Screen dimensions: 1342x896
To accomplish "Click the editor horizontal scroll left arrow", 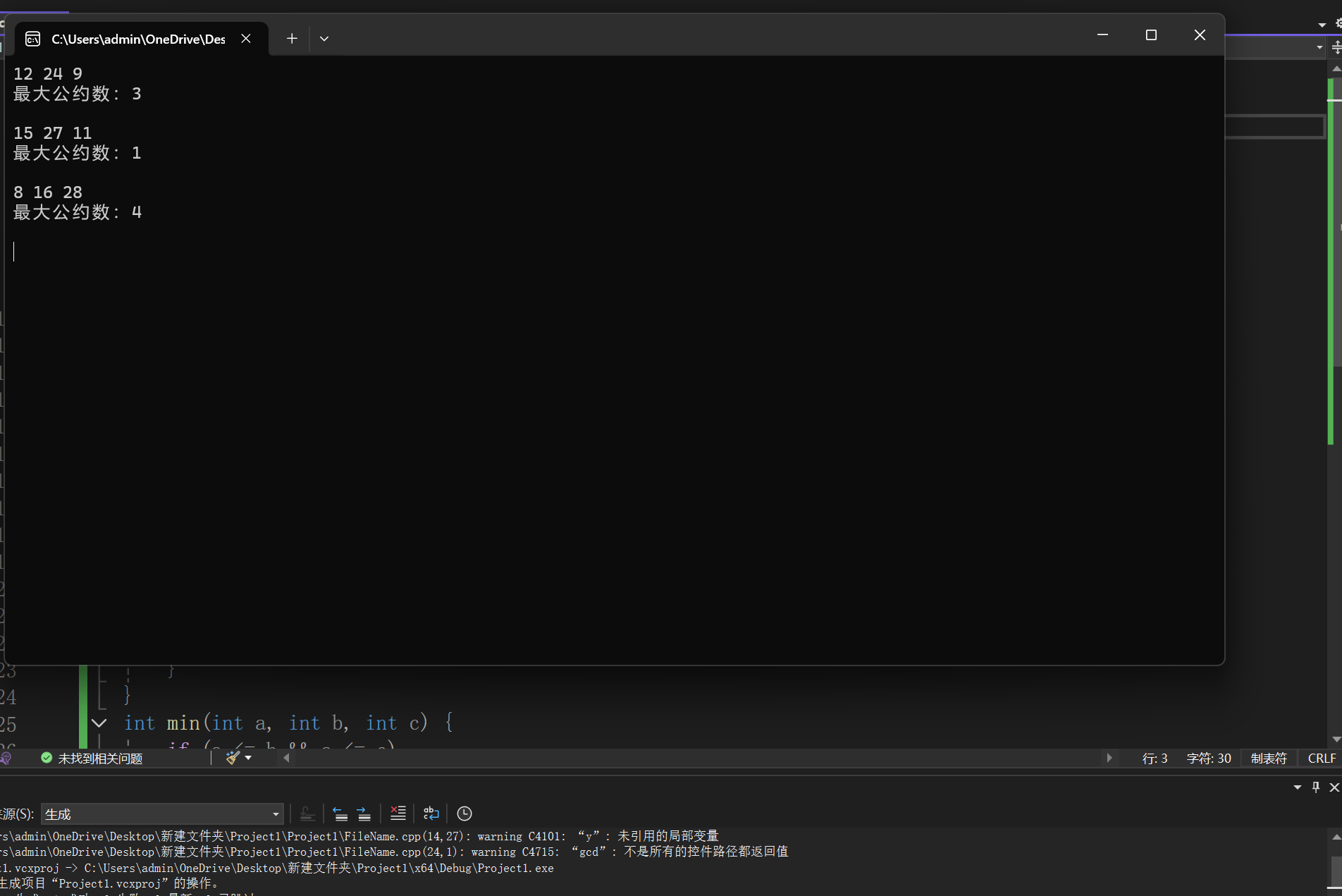I will click(x=286, y=758).
